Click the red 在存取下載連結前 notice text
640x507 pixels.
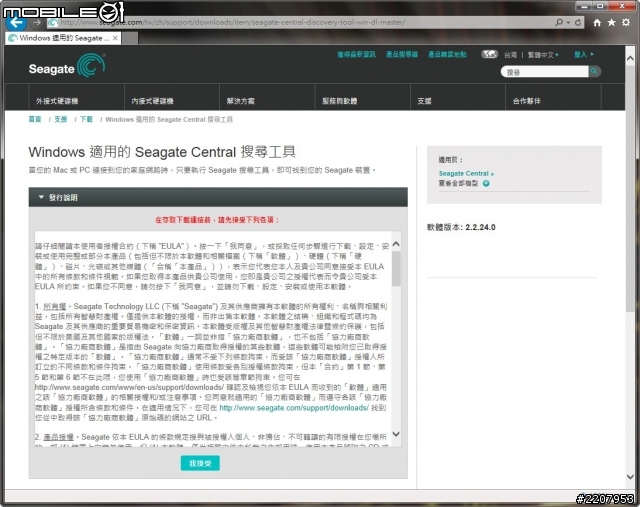coord(218,220)
